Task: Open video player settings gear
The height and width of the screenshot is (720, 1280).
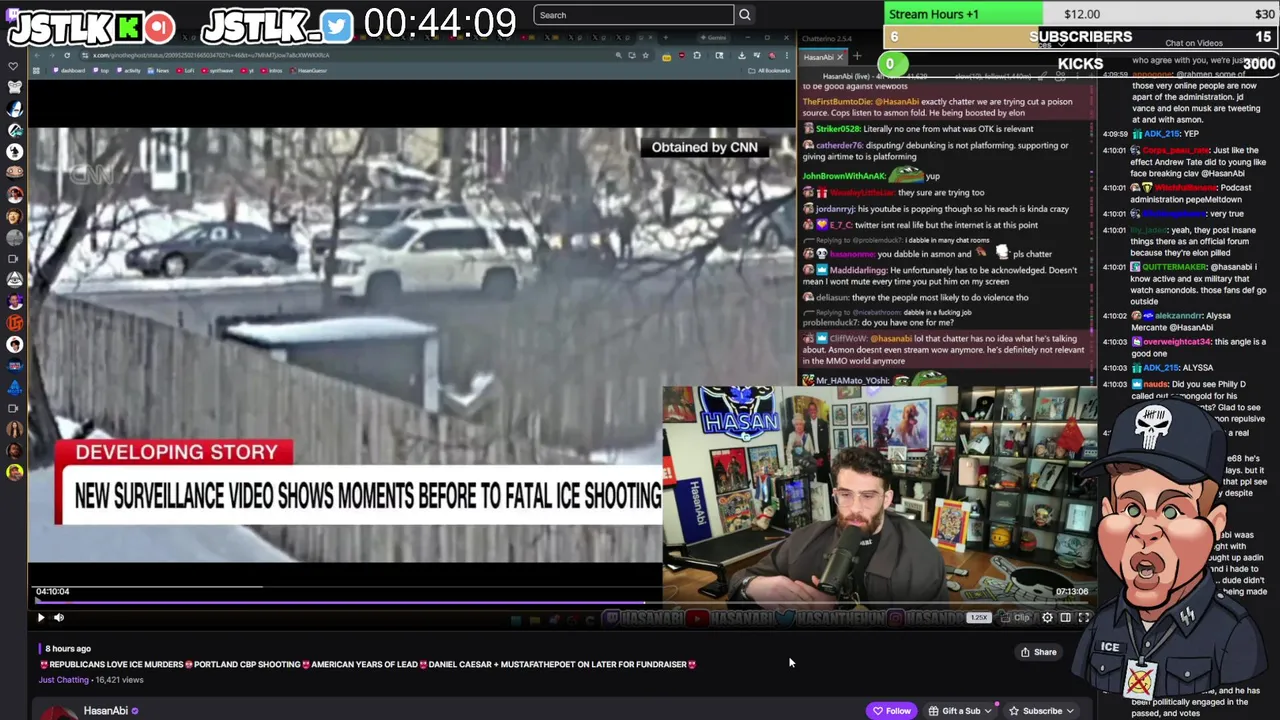Action: (x=1047, y=617)
